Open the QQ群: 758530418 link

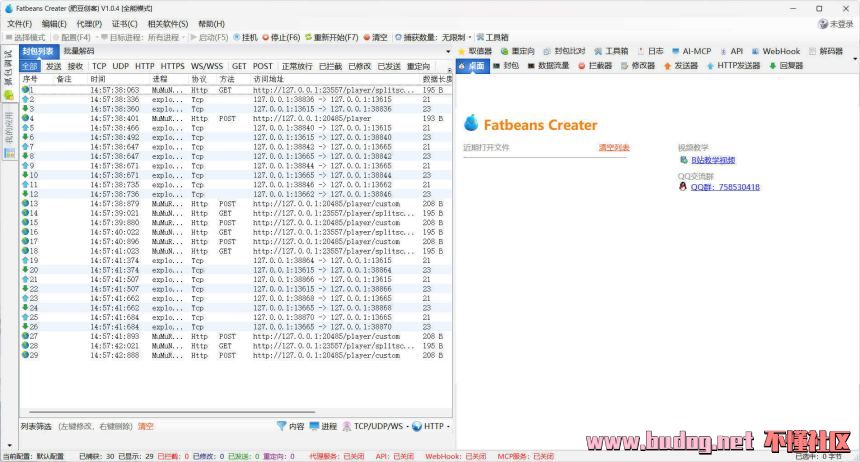coord(725,187)
